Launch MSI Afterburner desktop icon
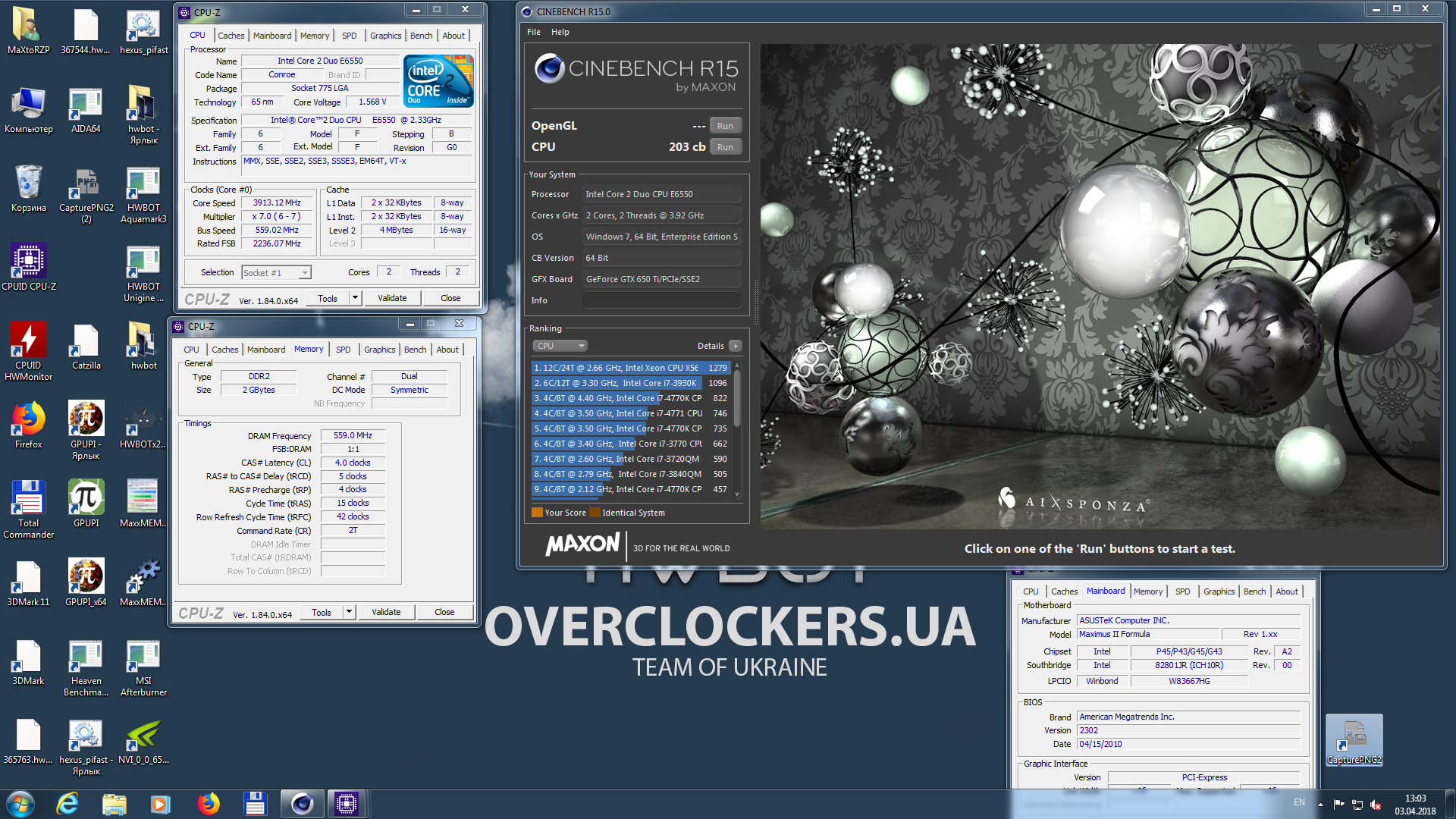Viewport: 1456px width, 819px height. click(143, 668)
